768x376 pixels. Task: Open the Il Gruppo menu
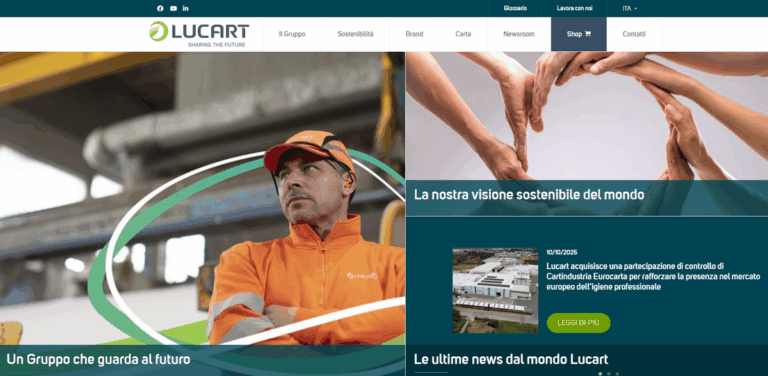pos(292,34)
